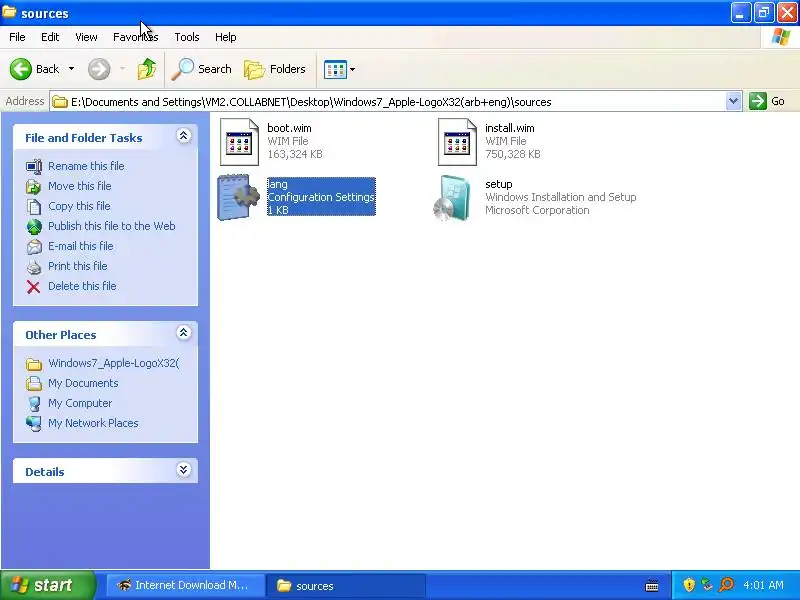Screen dimensions: 800x600
Task: Open the Tools menu
Action: click(x=187, y=37)
